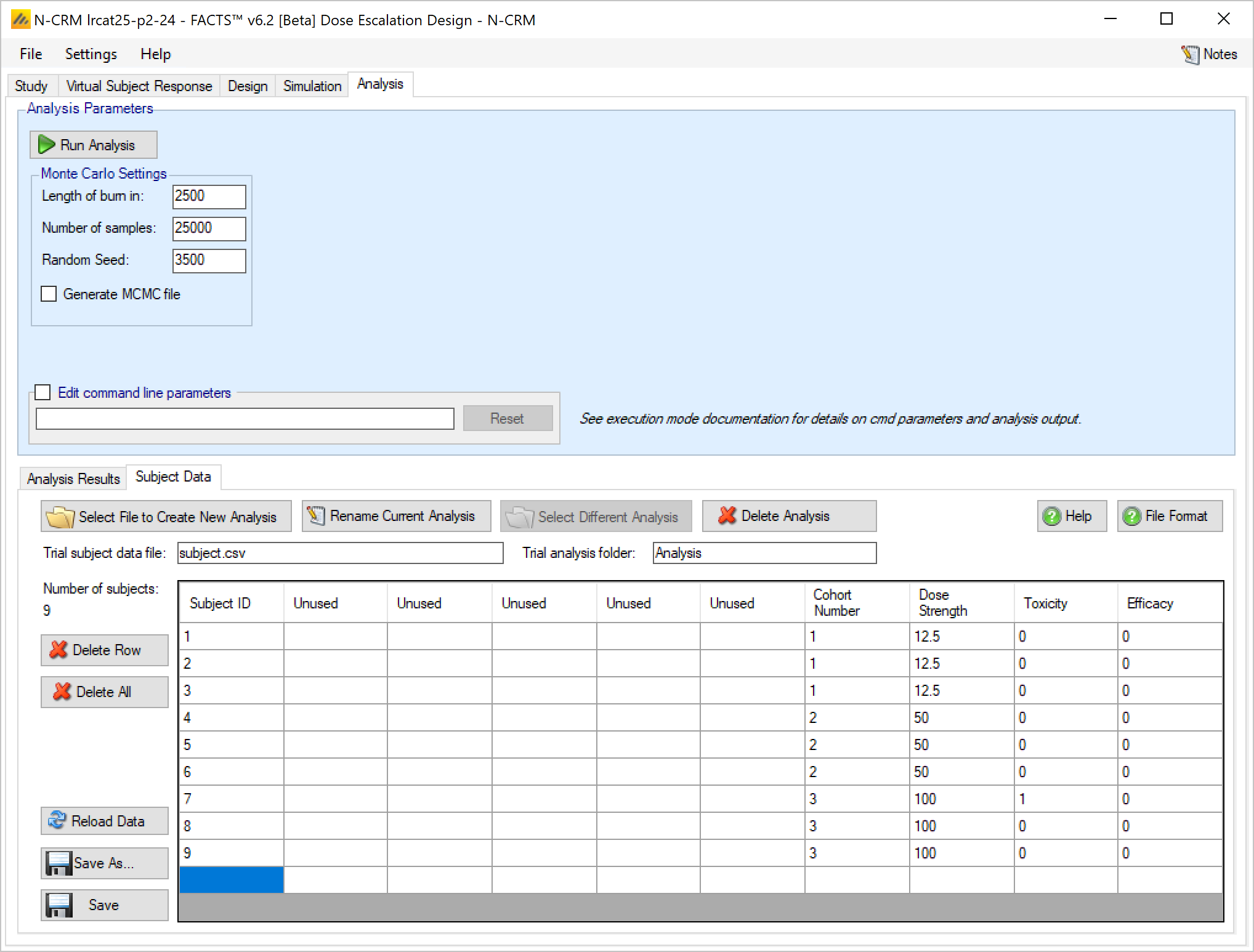Select the Toxicity cell for subject 7
This screenshot has width=1254, height=952.
(1065, 799)
